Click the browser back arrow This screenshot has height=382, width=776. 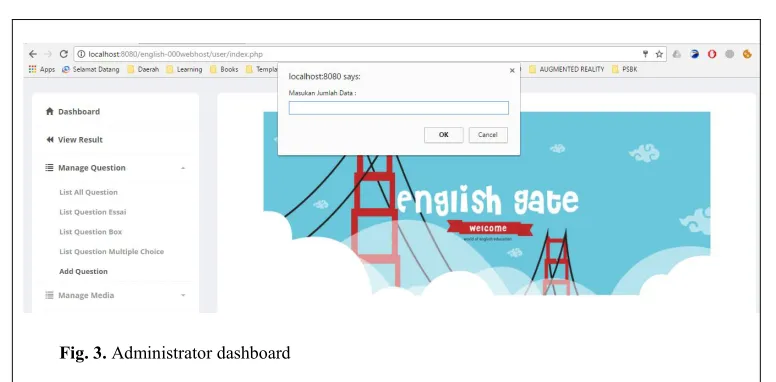coord(33,54)
